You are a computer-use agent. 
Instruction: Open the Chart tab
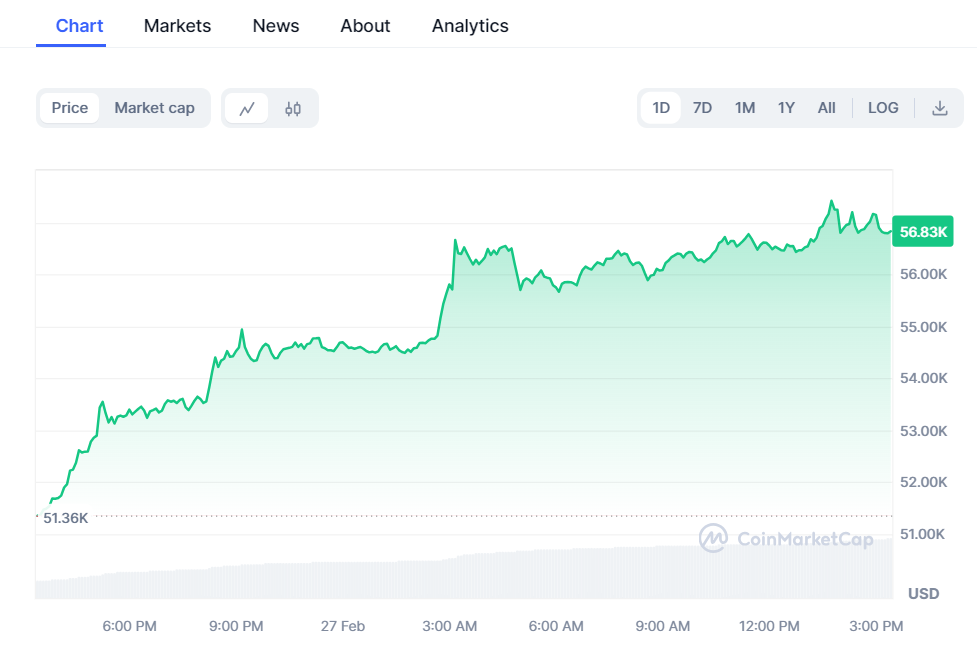coord(79,26)
